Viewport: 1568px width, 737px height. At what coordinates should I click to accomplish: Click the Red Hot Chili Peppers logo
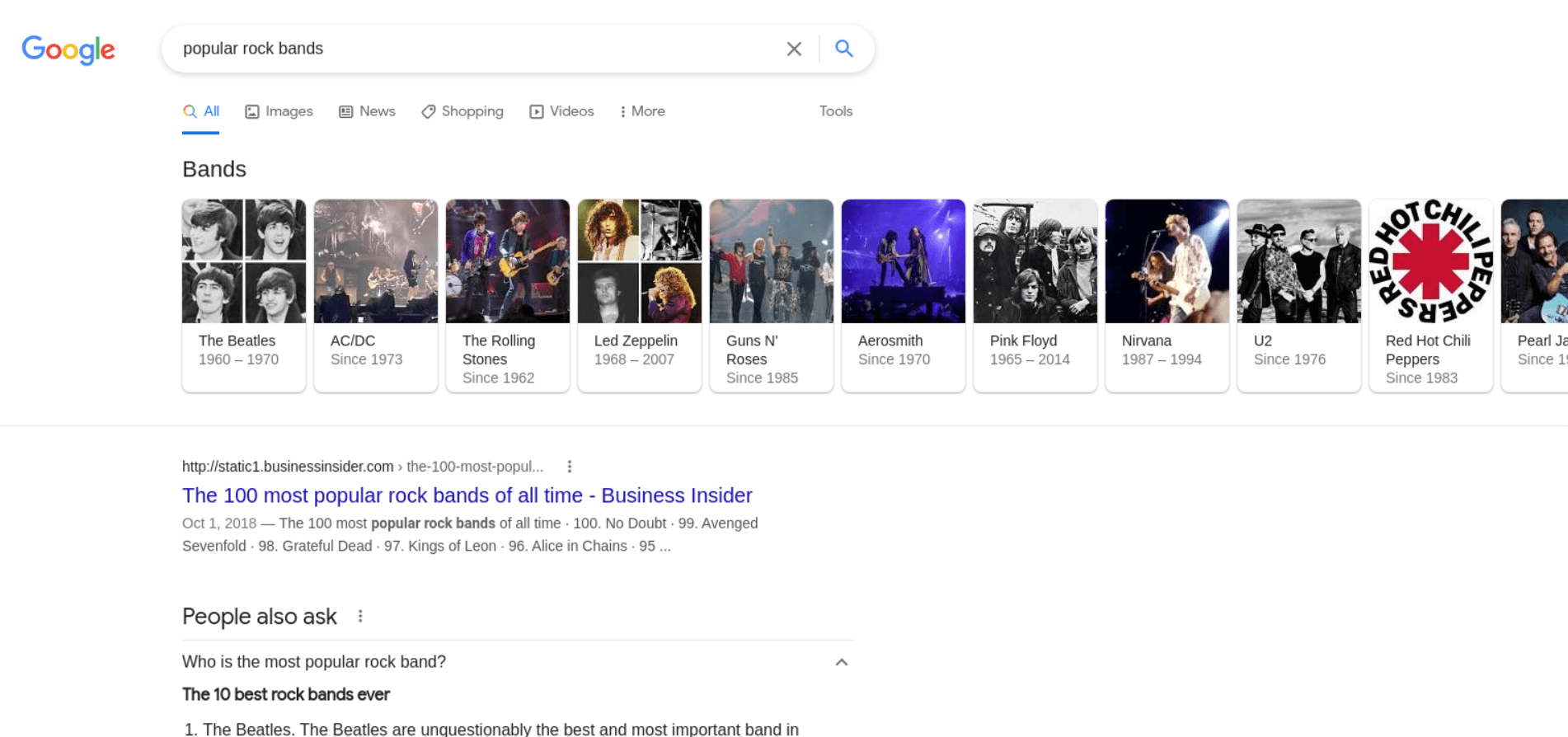click(1431, 261)
